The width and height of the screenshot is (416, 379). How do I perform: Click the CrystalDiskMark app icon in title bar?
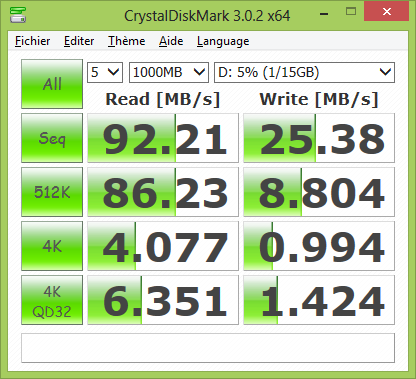pyautogui.click(x=18, y=14)
